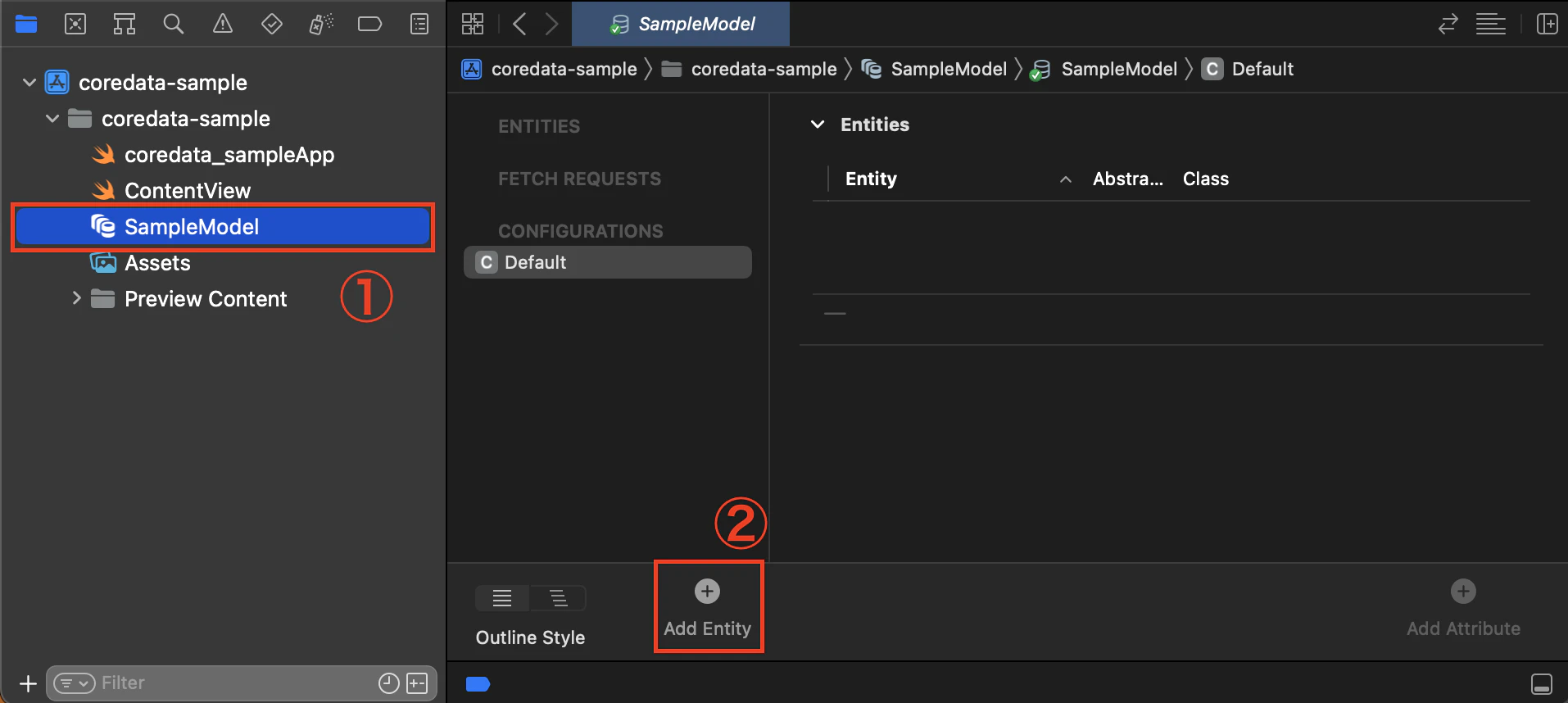The image size is (1568, 703).
Task: Open the filter options dropdown
Action: tap(75, 683)
